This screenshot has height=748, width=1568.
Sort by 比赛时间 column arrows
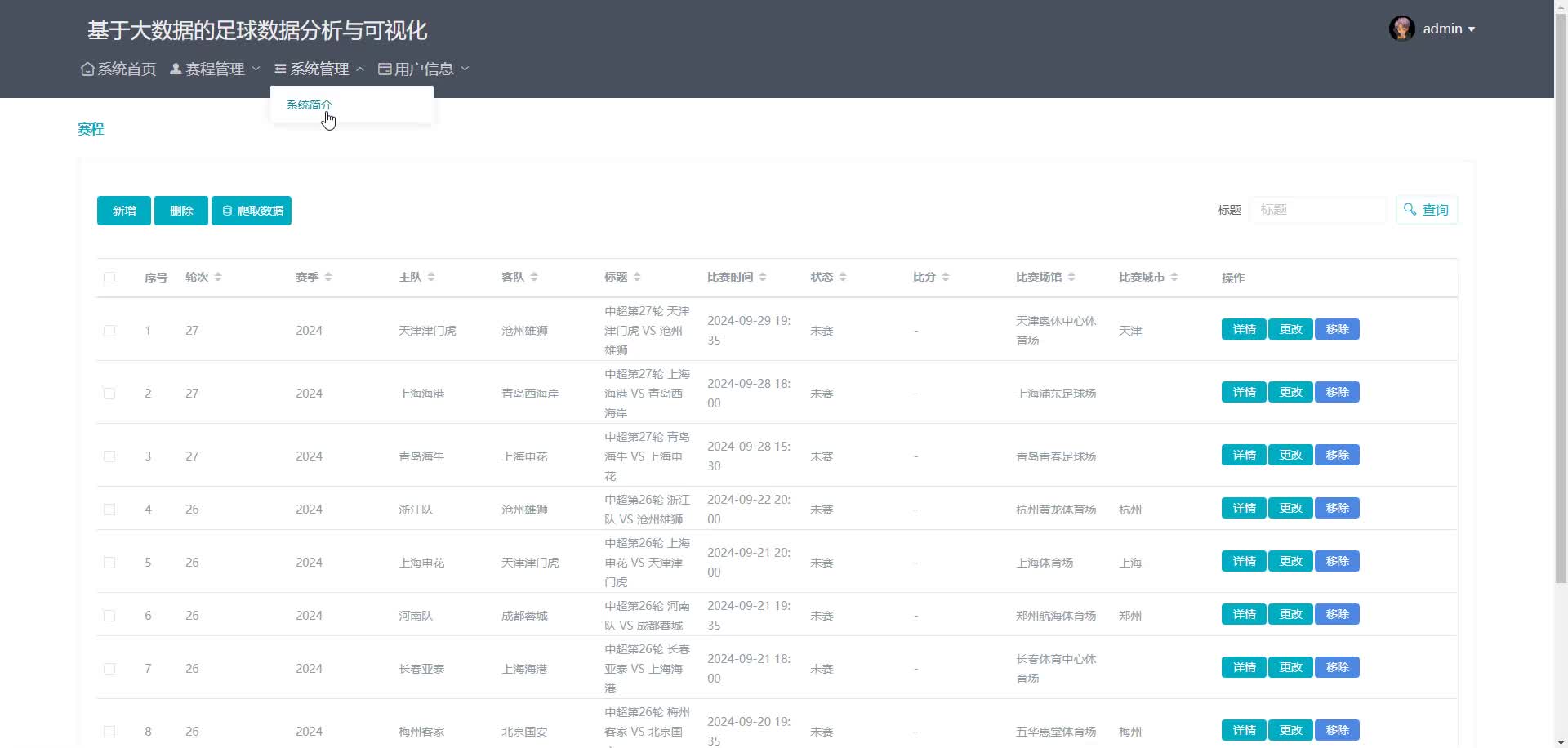pyautogui.click(x=763, y=277)
